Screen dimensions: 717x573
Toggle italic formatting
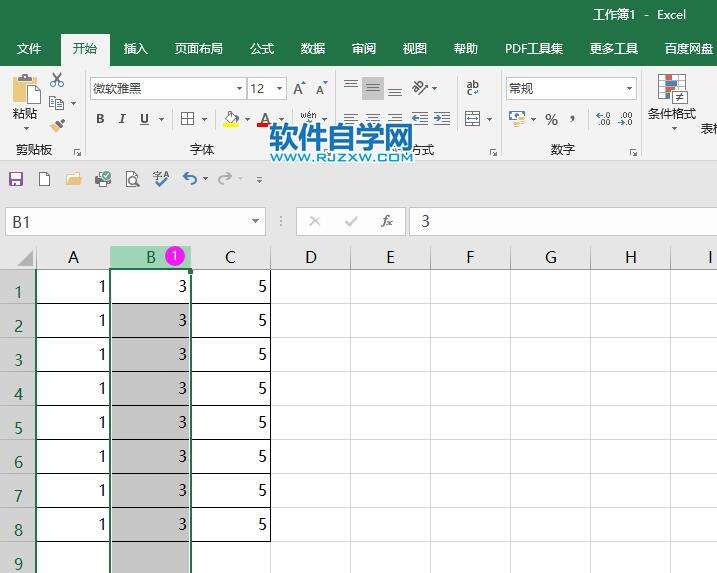[x=122, y=119]
